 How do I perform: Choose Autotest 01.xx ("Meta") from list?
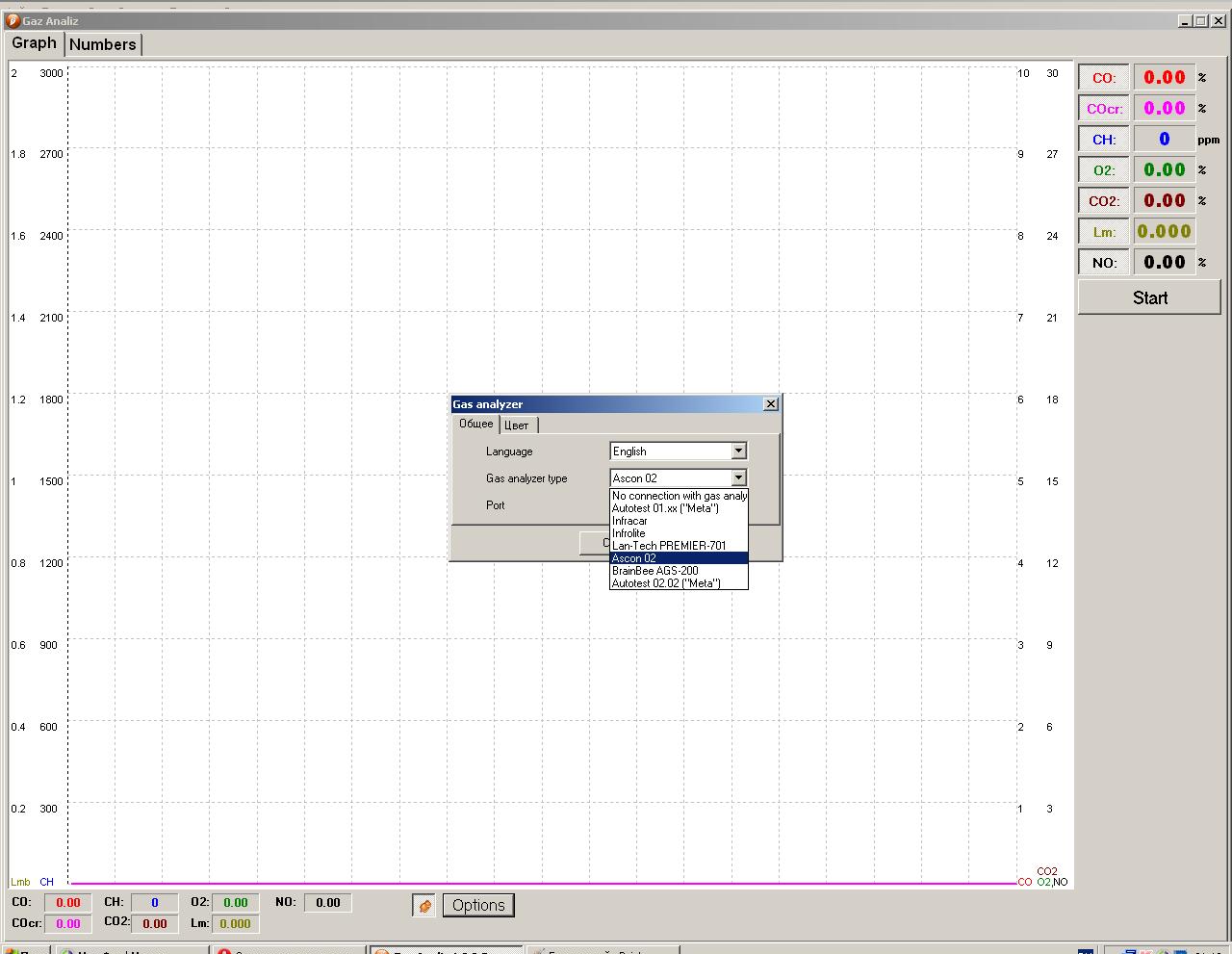click(679, 508)
